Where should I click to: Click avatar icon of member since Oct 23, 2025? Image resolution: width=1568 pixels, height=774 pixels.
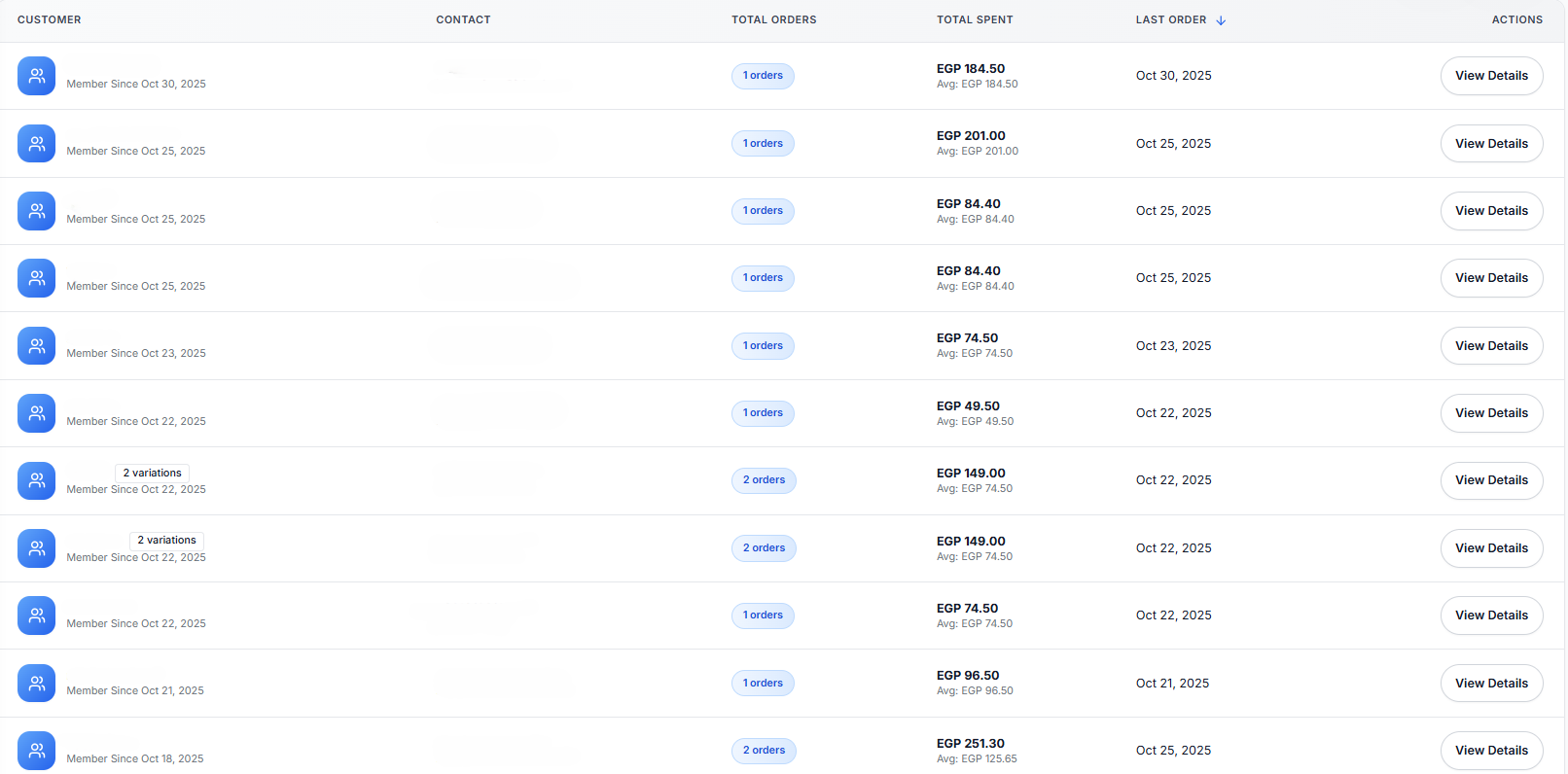36,346
